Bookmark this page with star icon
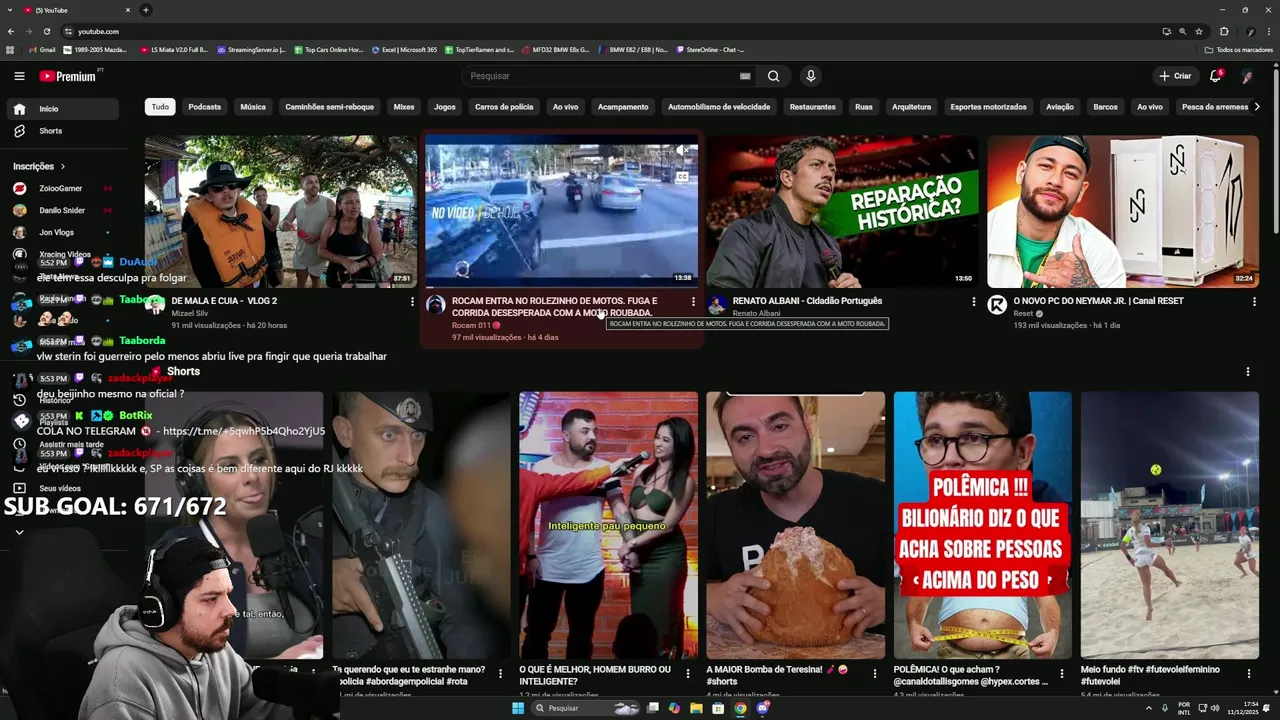1280x720 pixels. point(1198,31)
